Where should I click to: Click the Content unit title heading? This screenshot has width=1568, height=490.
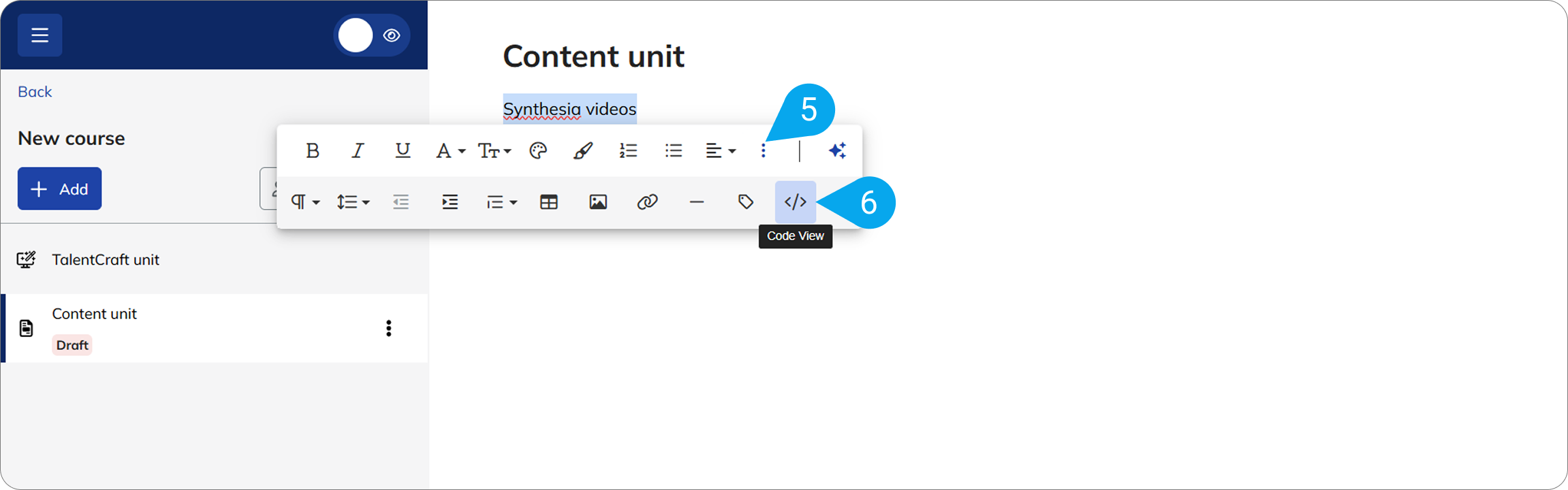[593, 56]
